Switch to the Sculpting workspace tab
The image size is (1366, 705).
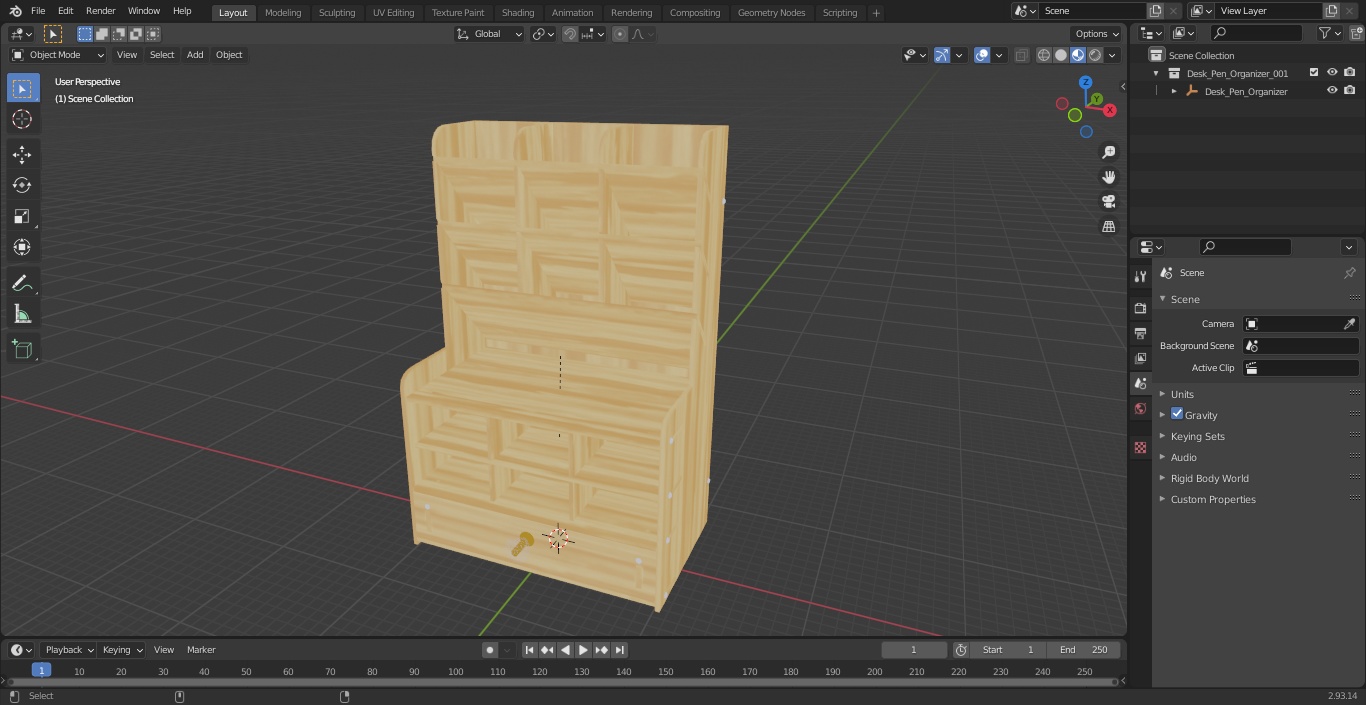point(337,13)
